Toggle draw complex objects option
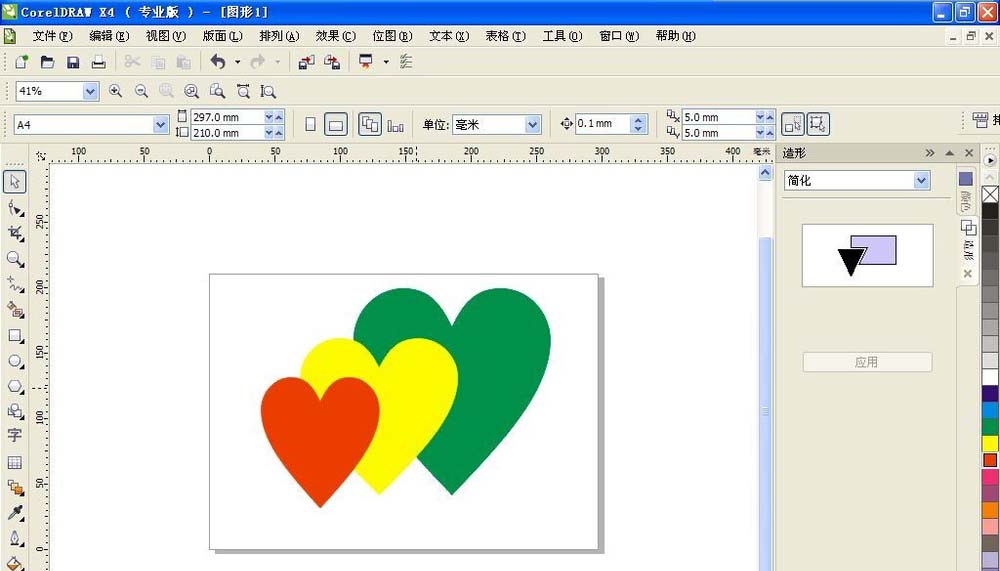 pos(818,125)
